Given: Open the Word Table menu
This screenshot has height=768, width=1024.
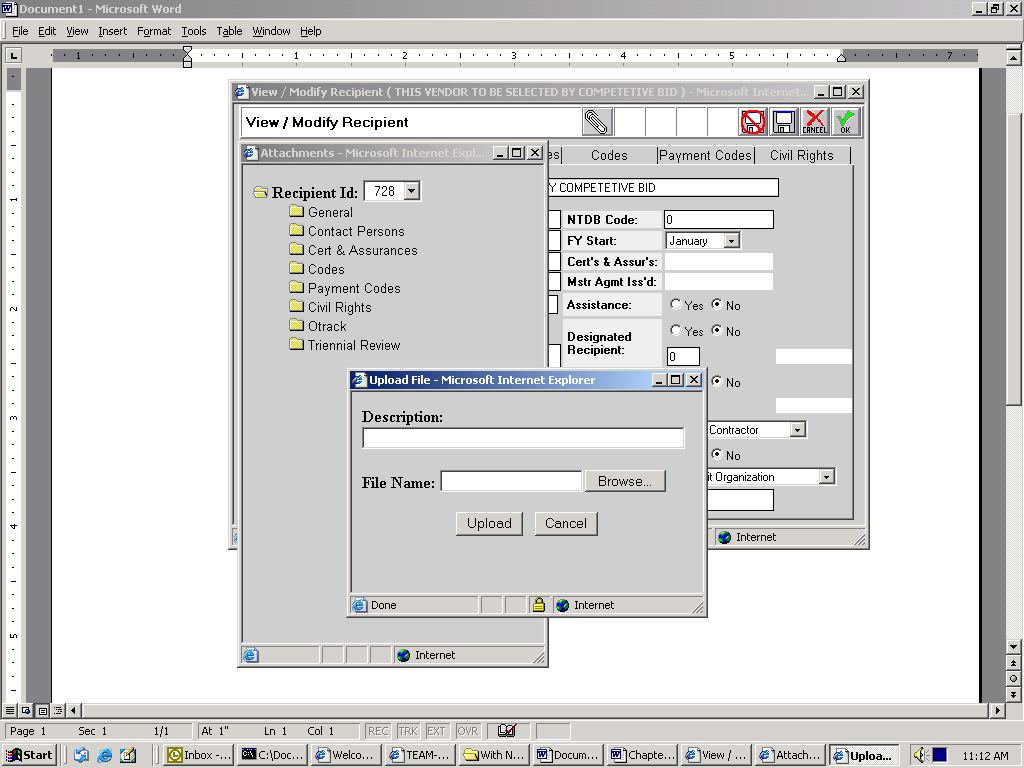Looking at the screenshot, I should coord(229,31).
